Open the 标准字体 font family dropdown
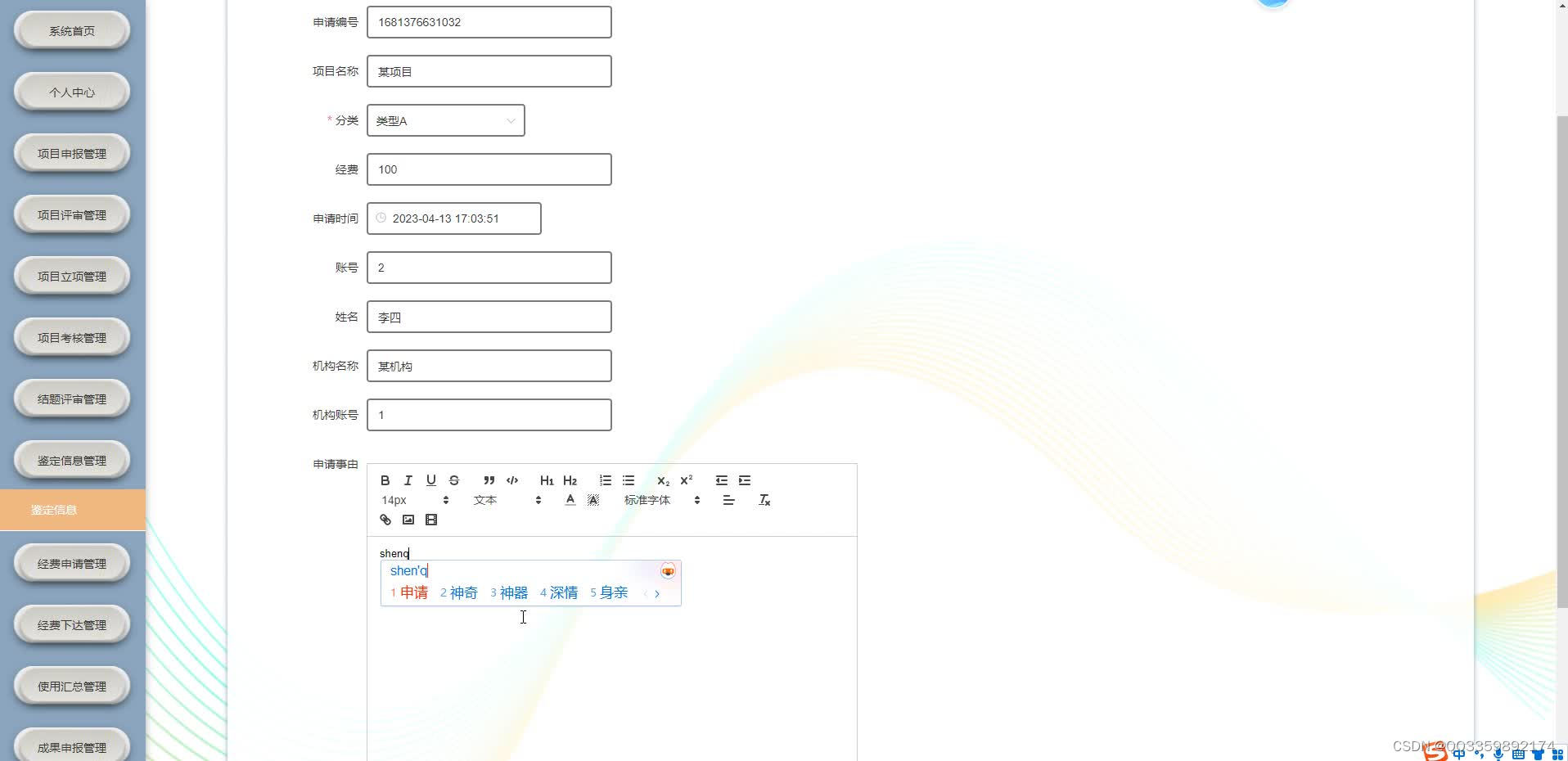 [661, 500]
